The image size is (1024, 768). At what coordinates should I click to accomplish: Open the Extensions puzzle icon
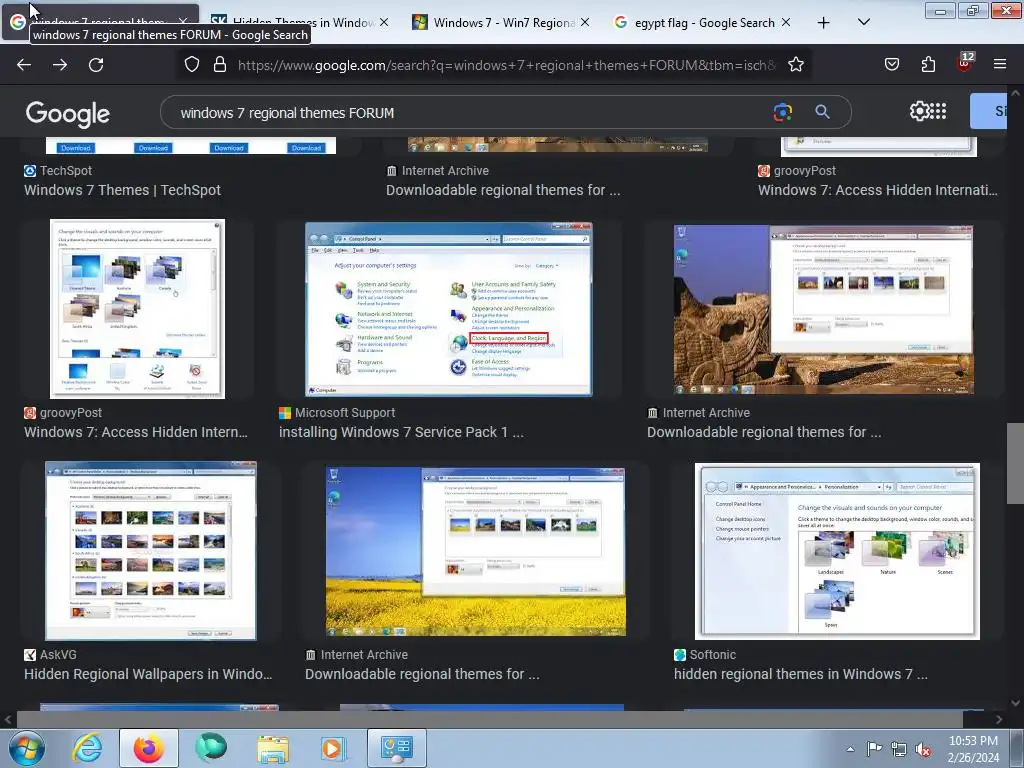tap(928, 64)
